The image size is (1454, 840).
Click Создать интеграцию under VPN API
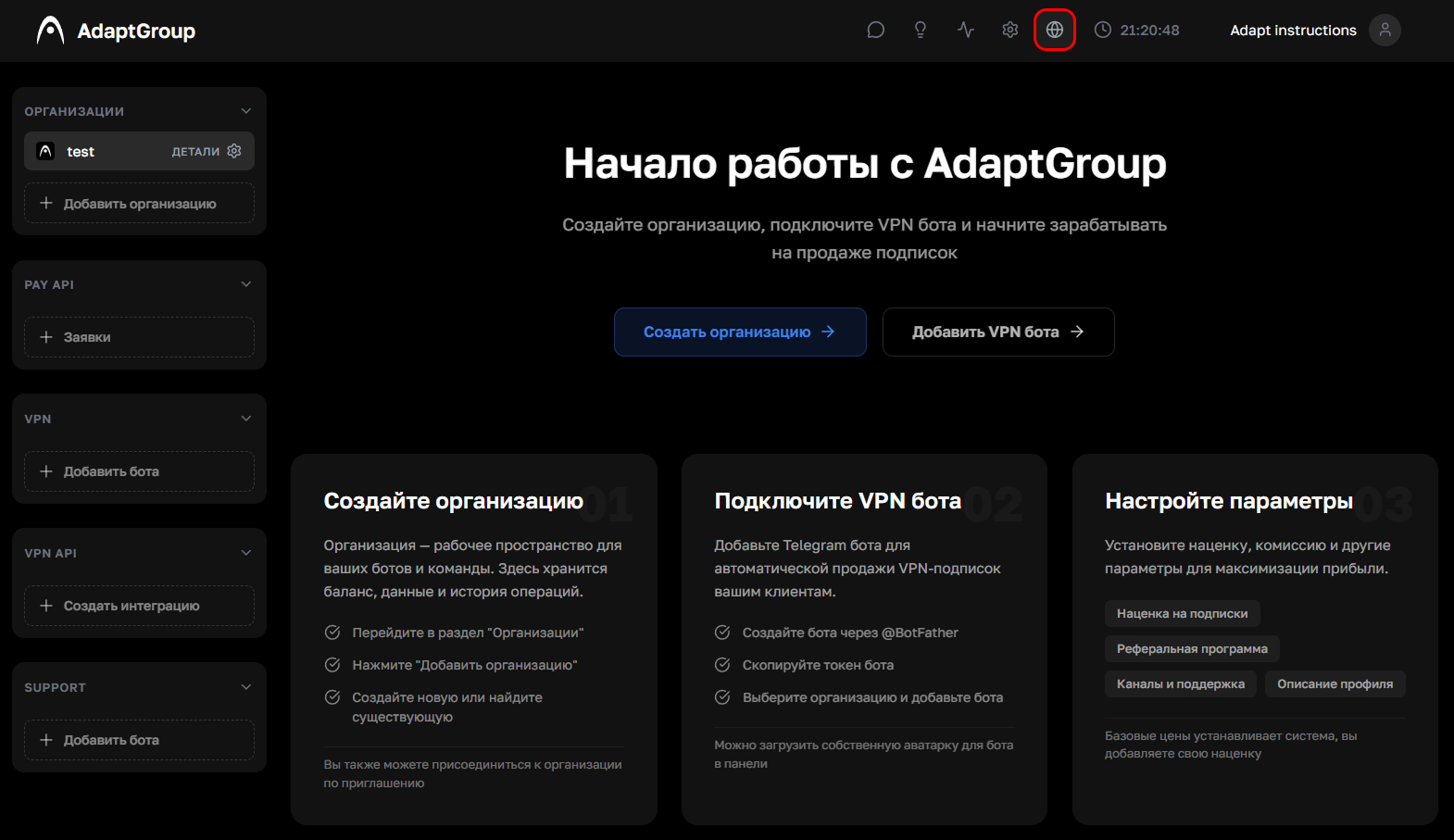tap(139, 606)
